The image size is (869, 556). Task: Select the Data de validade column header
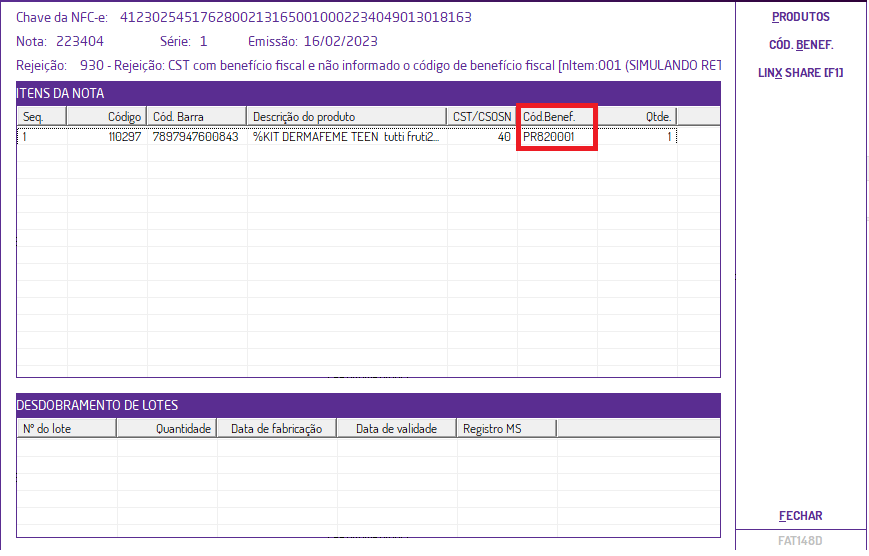(x=397, y=429)
